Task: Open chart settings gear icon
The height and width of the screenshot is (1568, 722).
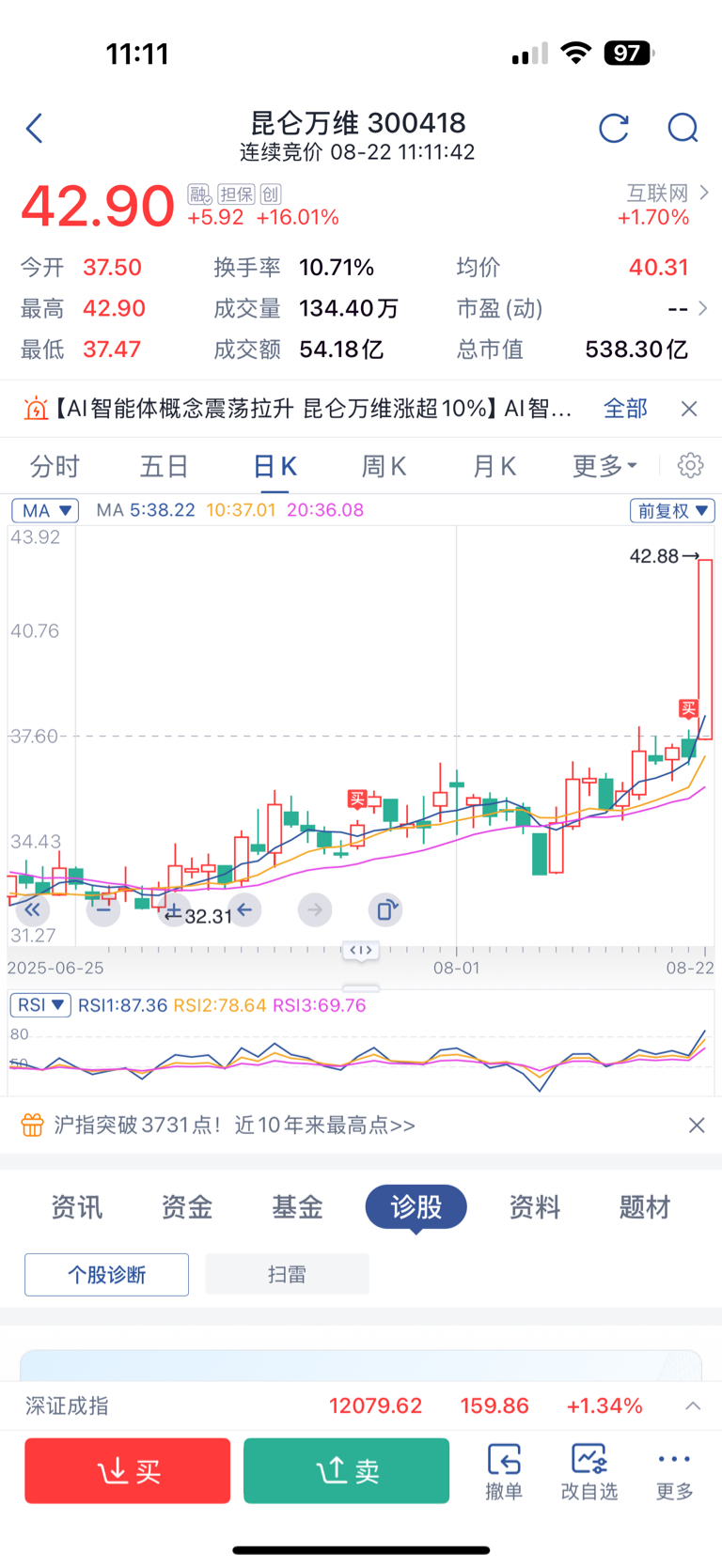Action: coord(690,465)
